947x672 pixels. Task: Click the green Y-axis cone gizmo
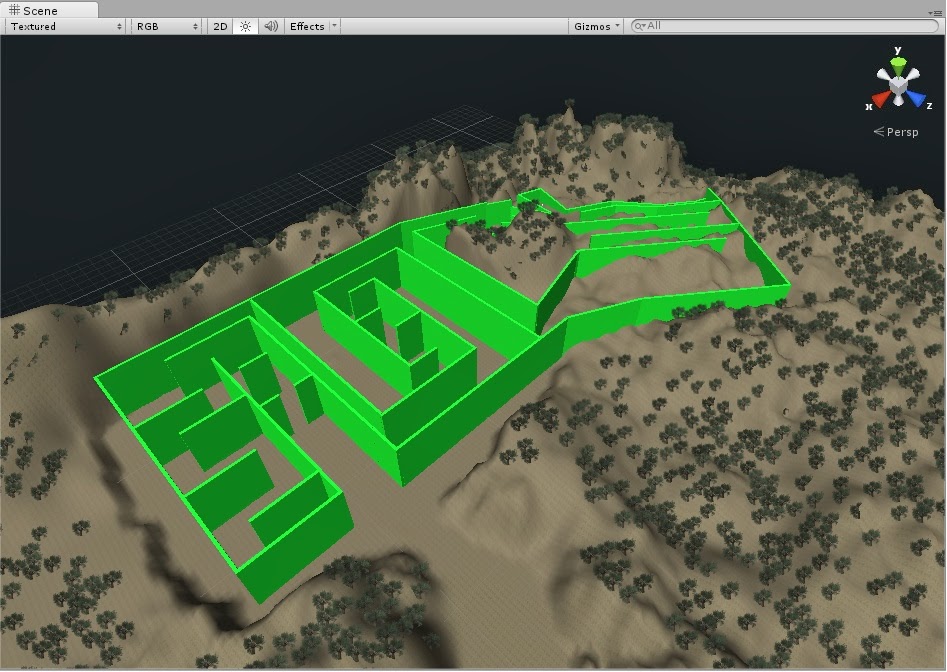[x=898, y=63]
